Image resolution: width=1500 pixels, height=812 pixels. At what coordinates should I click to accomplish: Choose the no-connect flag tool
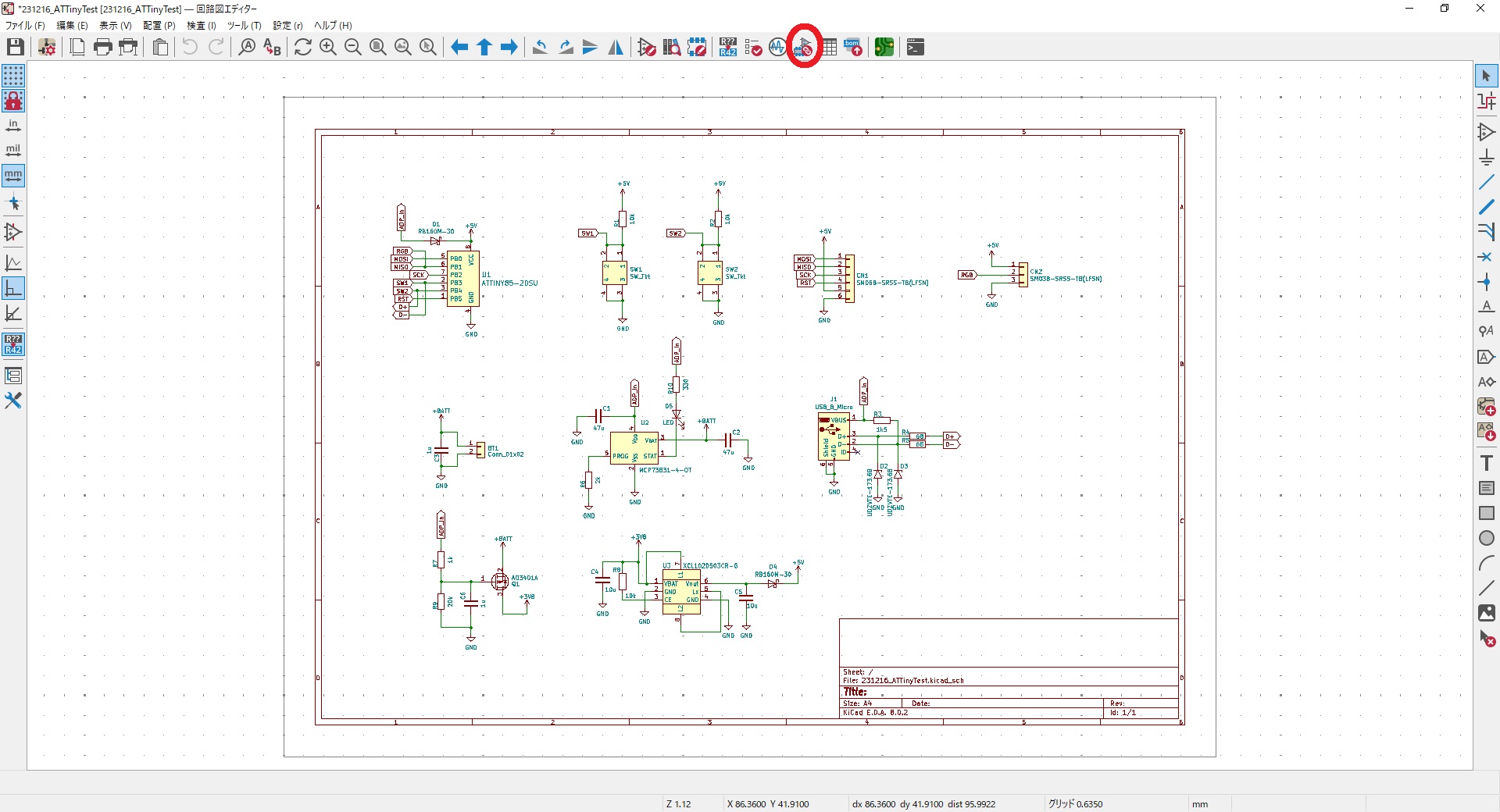click(1486, 257)
